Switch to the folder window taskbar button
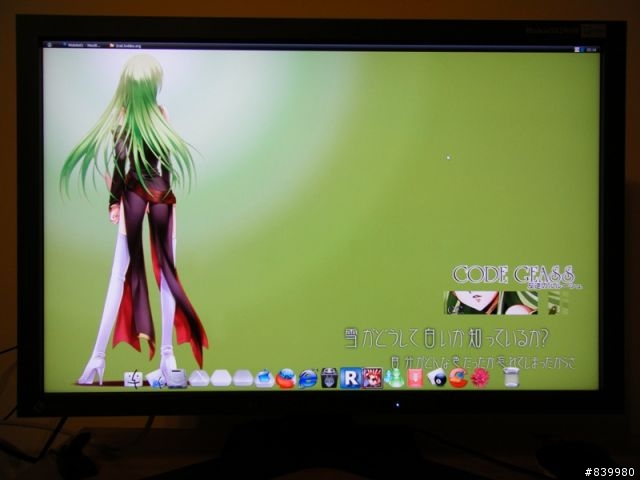This screenshot has height=480, width=640. (x=126, y=45)
